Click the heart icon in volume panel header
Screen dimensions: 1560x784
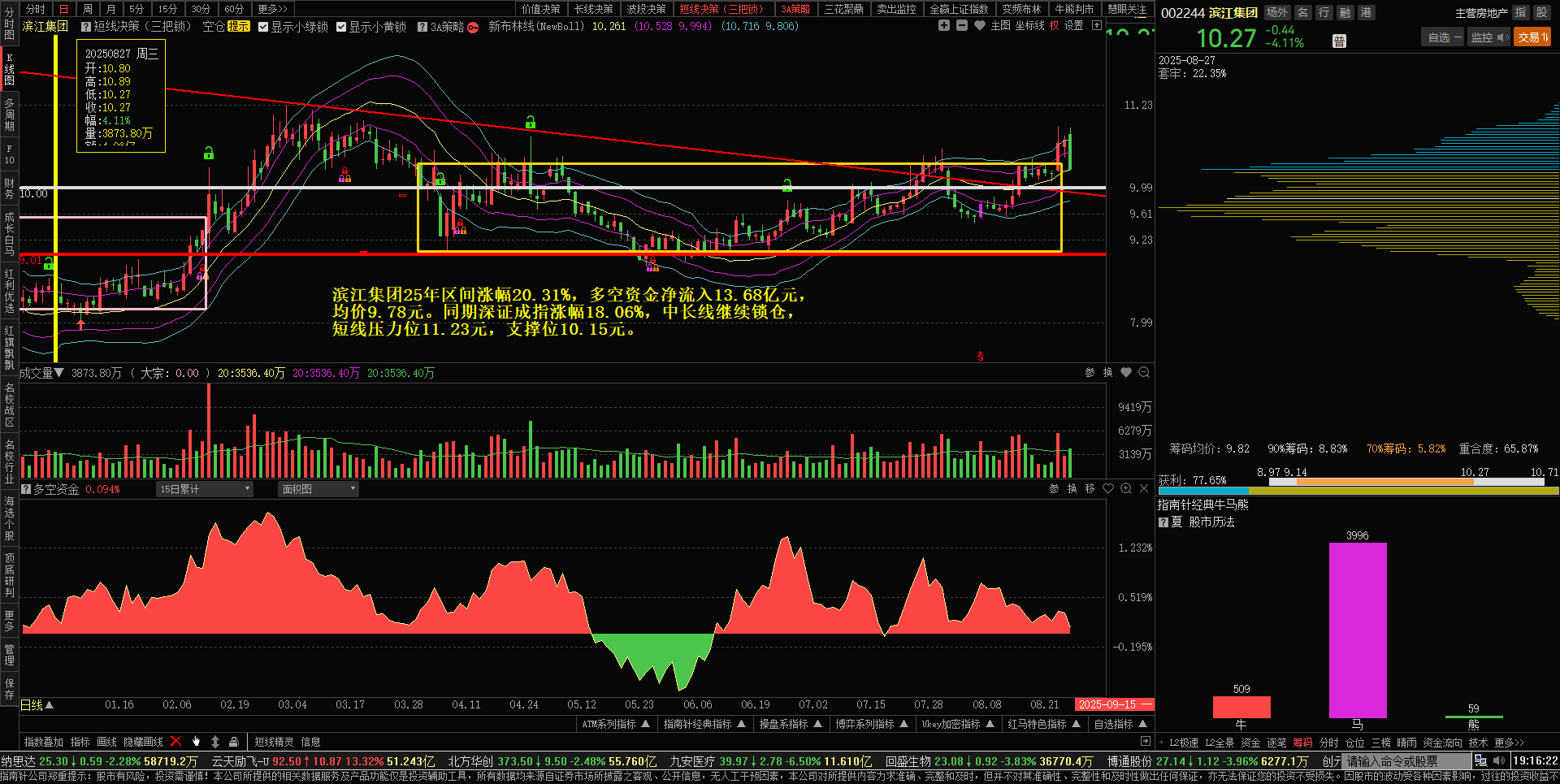(x=1125, y=372)
